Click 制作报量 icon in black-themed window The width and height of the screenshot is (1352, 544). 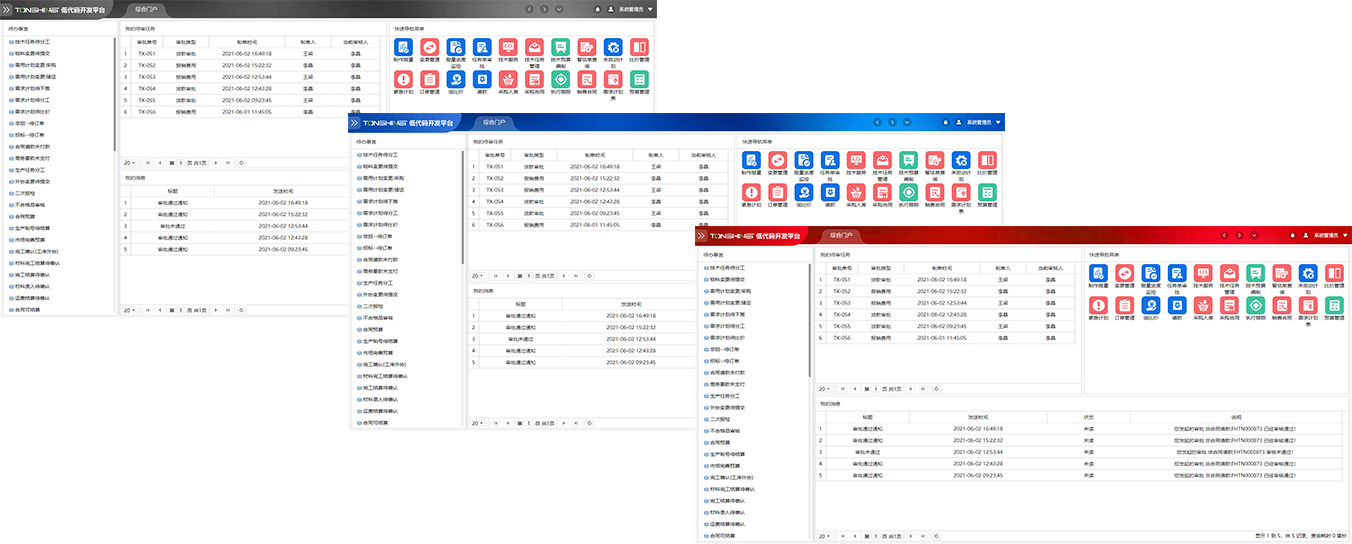coord(403,47)
